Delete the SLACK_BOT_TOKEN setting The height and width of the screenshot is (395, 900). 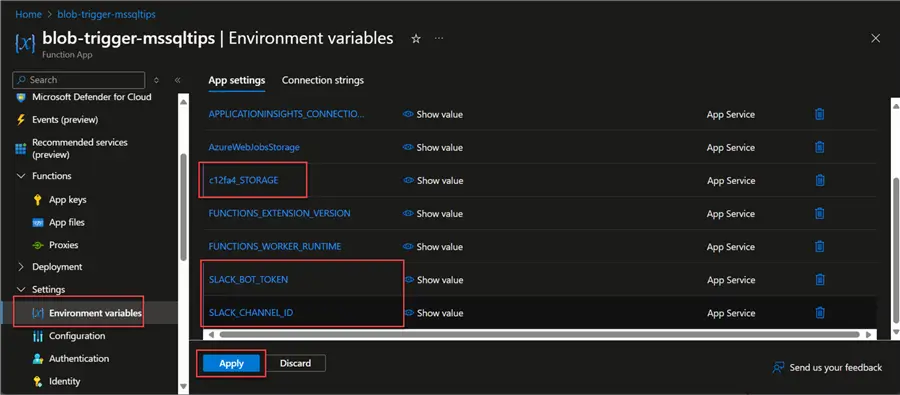(820, 280)
